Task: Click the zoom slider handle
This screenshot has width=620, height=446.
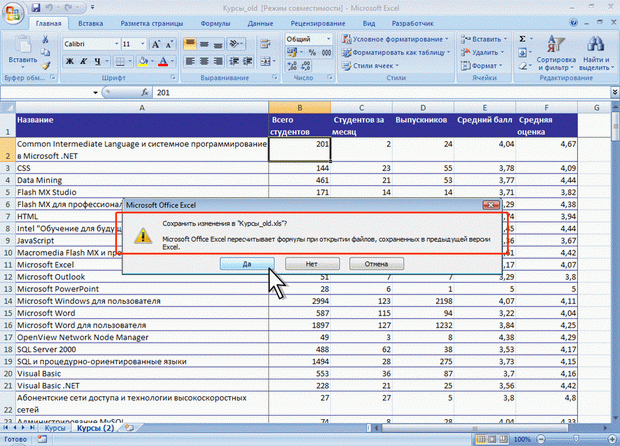Action: coord(576,439)
